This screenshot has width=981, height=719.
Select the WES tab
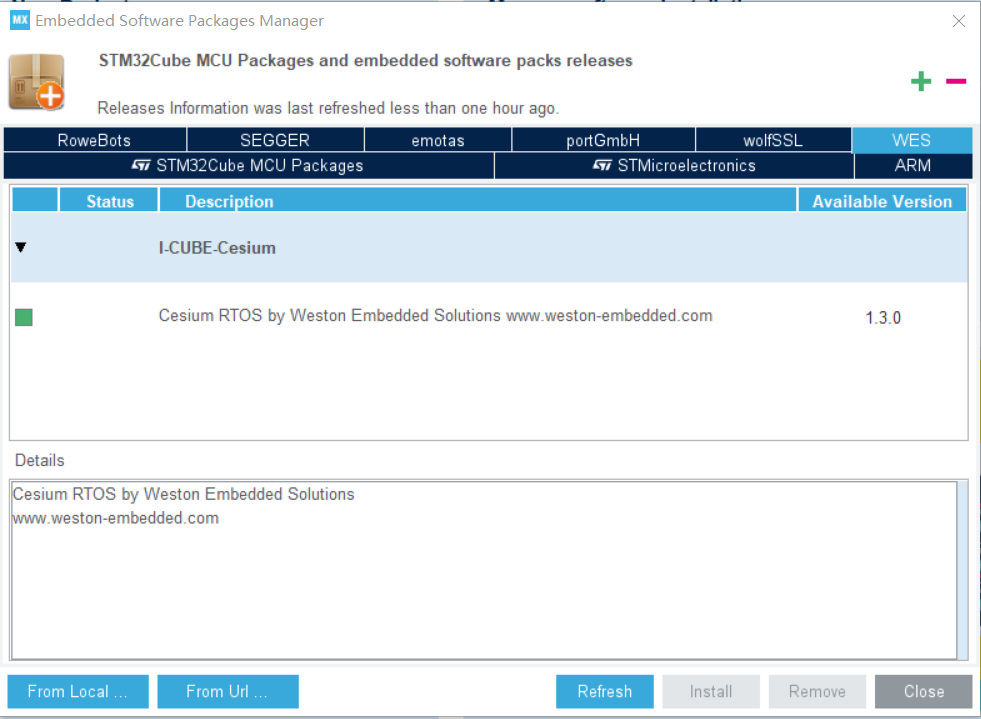[912, 140]
